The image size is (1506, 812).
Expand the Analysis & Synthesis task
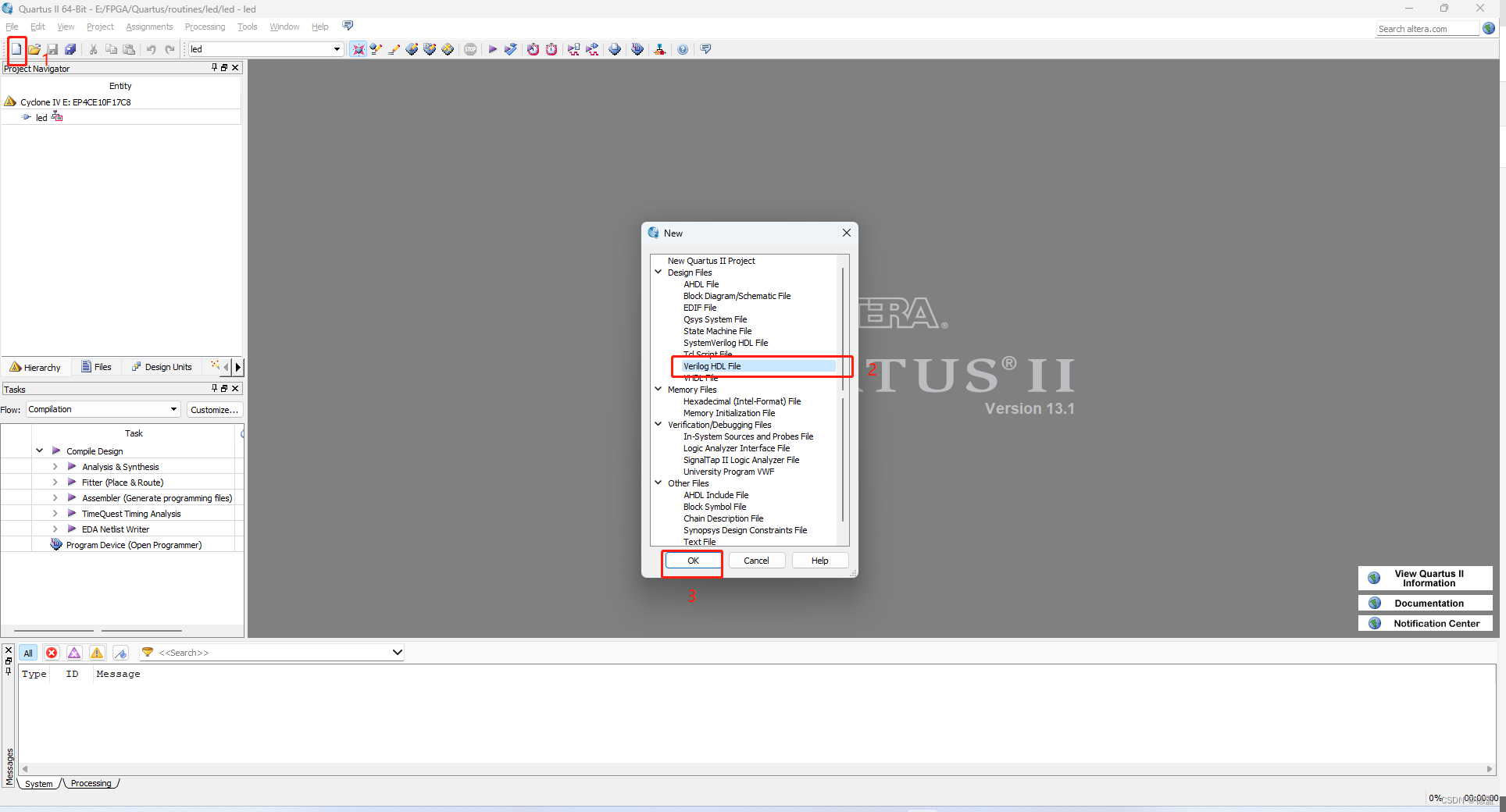click(55, 466)
